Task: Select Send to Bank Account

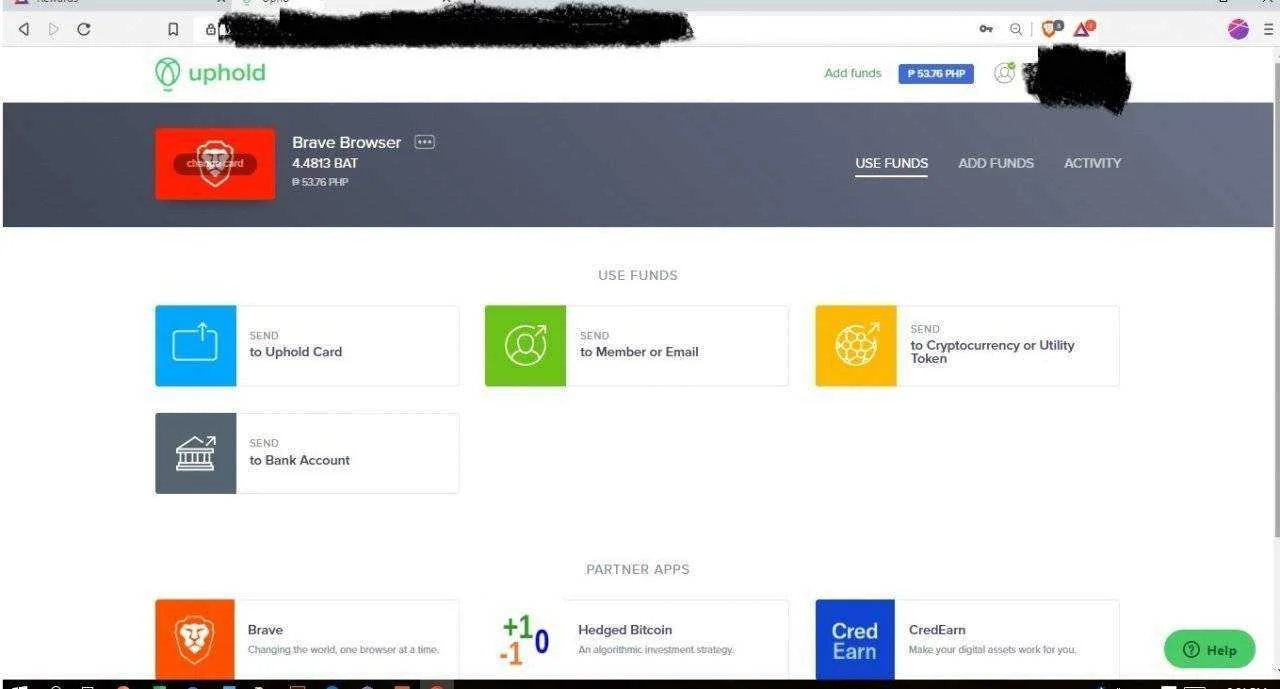Action: tap(307, 454)
